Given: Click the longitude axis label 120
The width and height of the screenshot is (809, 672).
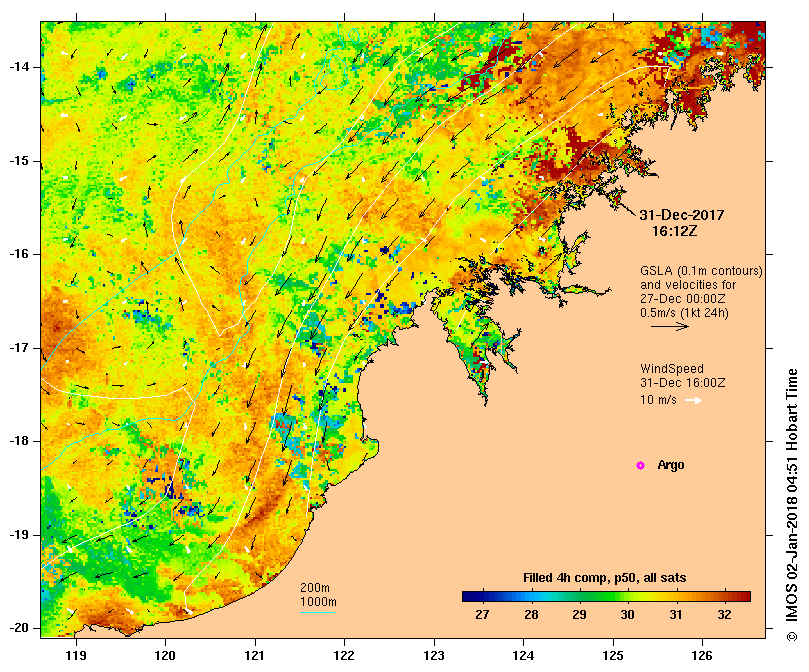Looking at the screenshot, I should pos(166,656).
